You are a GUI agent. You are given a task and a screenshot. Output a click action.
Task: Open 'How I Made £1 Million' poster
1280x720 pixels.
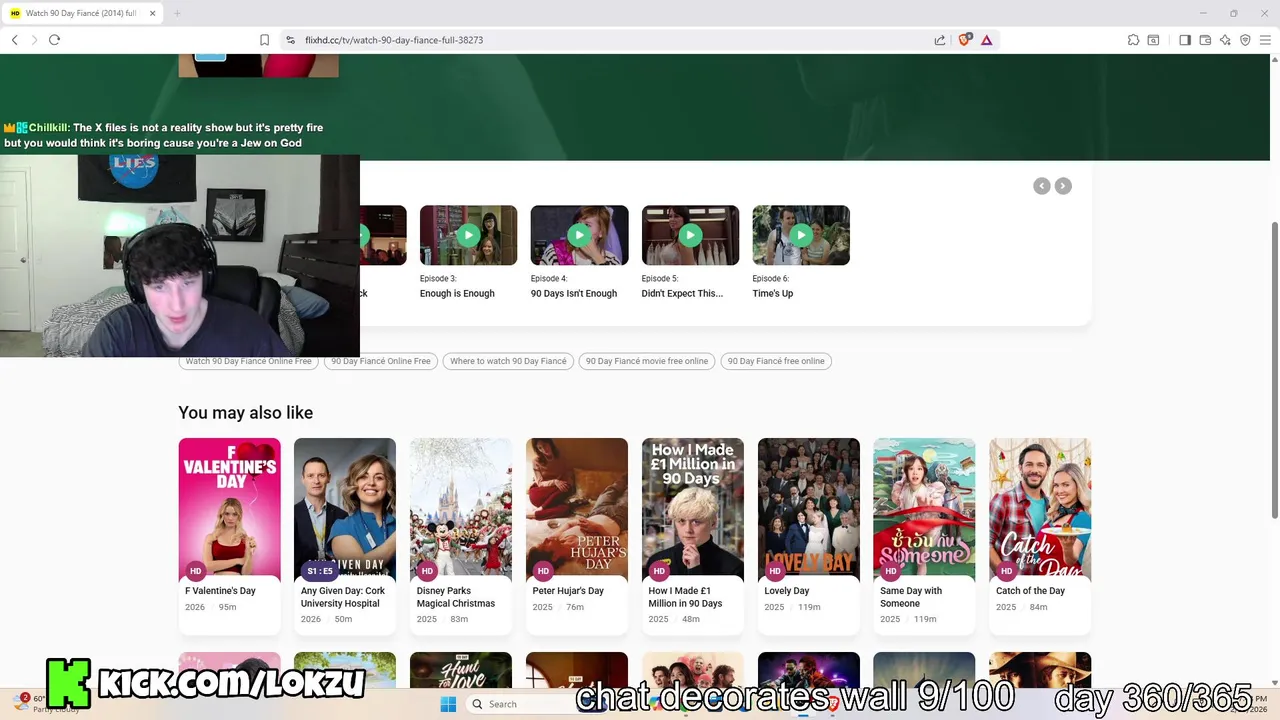(x=693, y=508)
